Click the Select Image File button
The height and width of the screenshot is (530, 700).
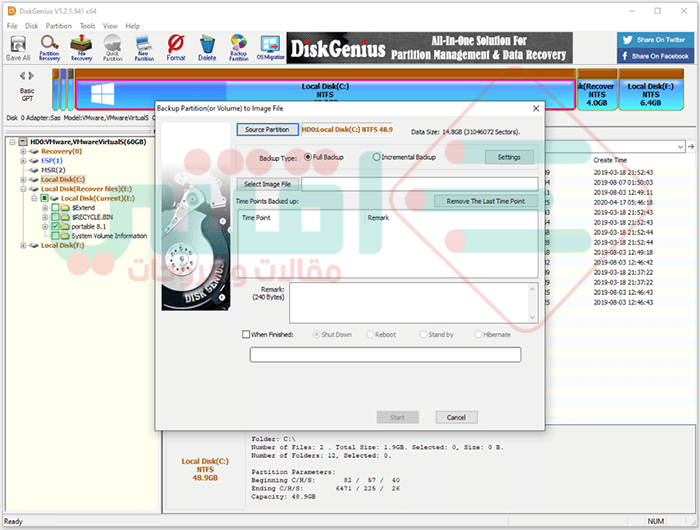coord(267,184)
